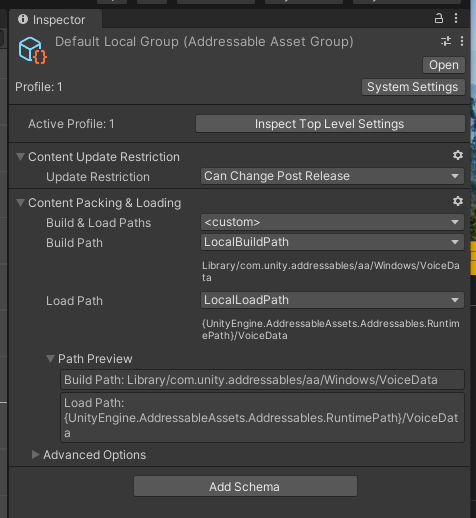The height and width of the screenshot is (518, 476).
Task: Expand the Advanced Options foldout
Action: tap(35, 454)
